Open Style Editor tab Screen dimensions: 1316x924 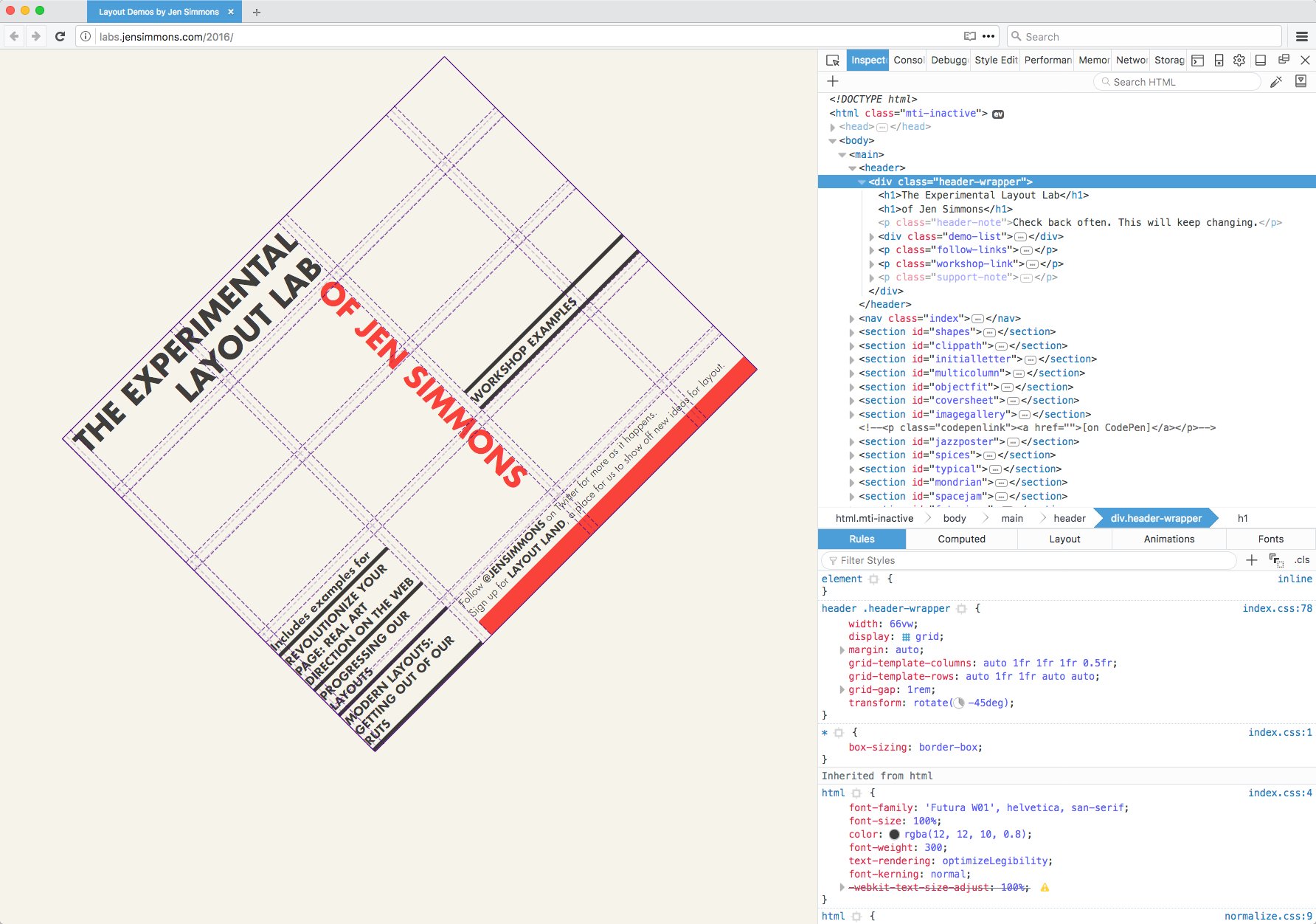996,61
